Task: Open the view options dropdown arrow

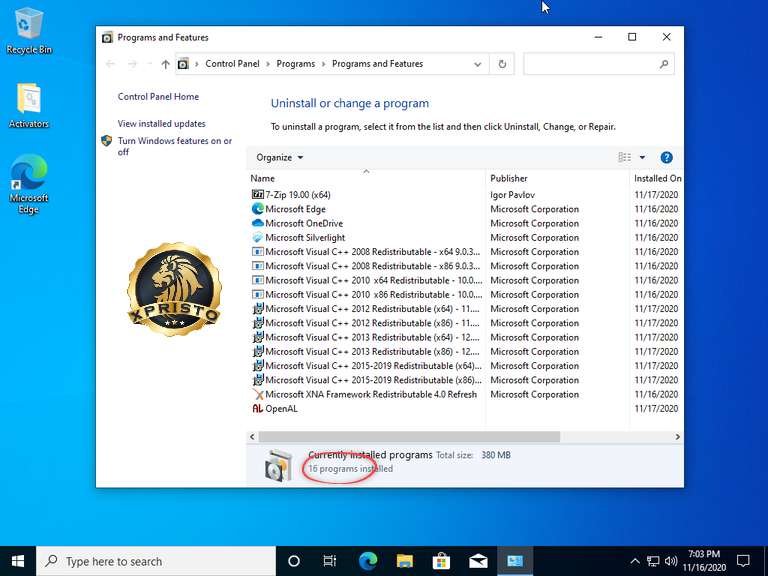Action: click(642, 157)
